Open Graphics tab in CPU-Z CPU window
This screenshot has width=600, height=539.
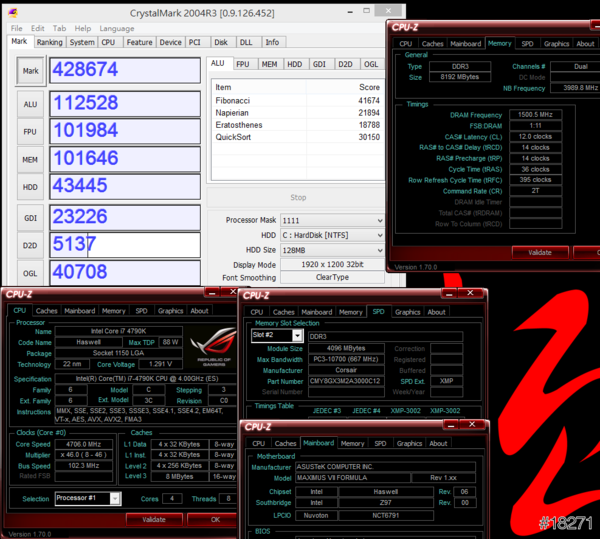(170, 311)
